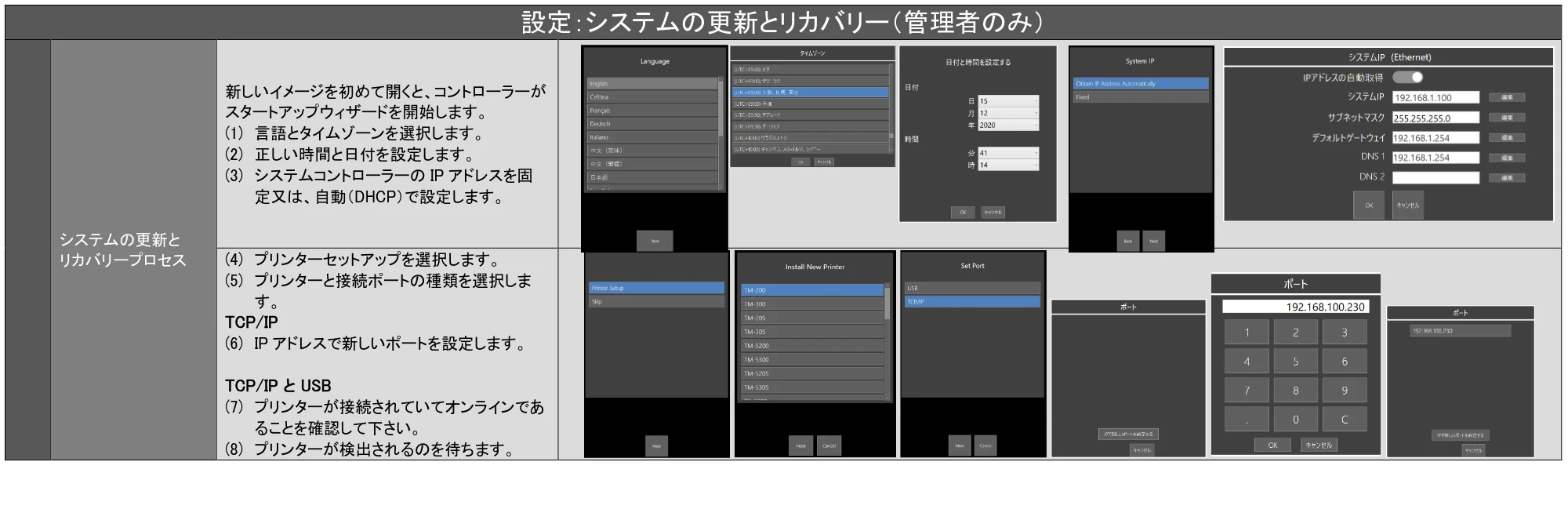Click キャンセル in the システムIP (Ethernet) dialog
The image size is (1568, 531).
[x=1407, y=205]
